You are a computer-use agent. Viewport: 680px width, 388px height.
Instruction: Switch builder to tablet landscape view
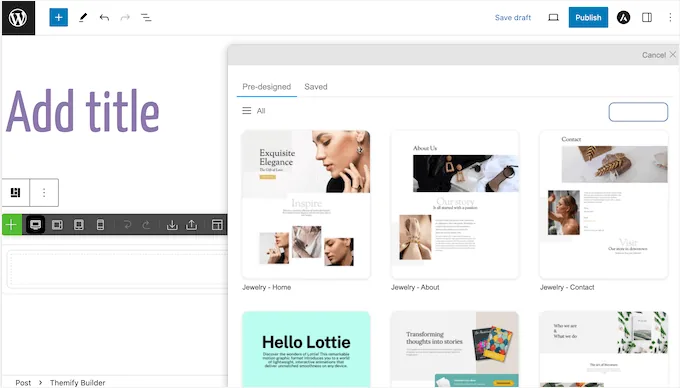(57, 225)
